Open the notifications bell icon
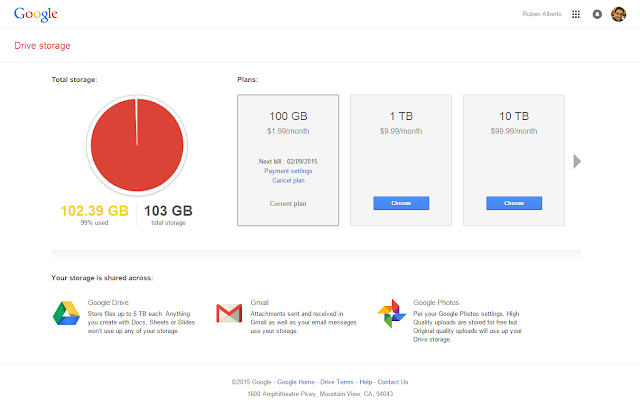 (597, 14)
